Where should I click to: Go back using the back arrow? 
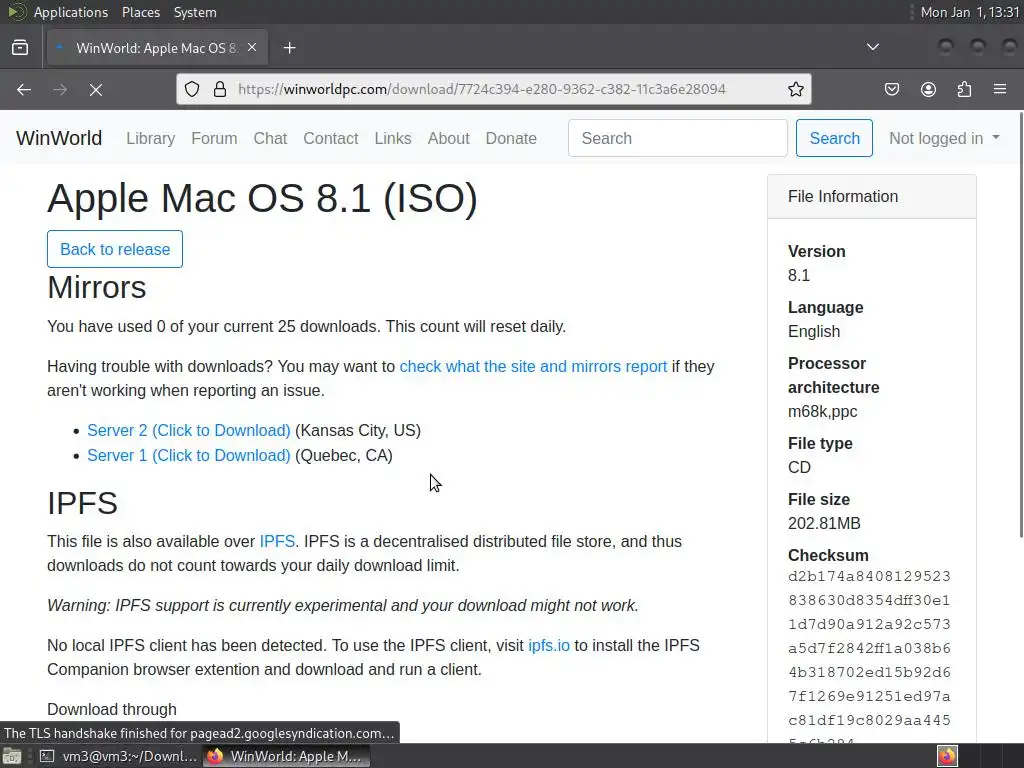click(24, 89)
